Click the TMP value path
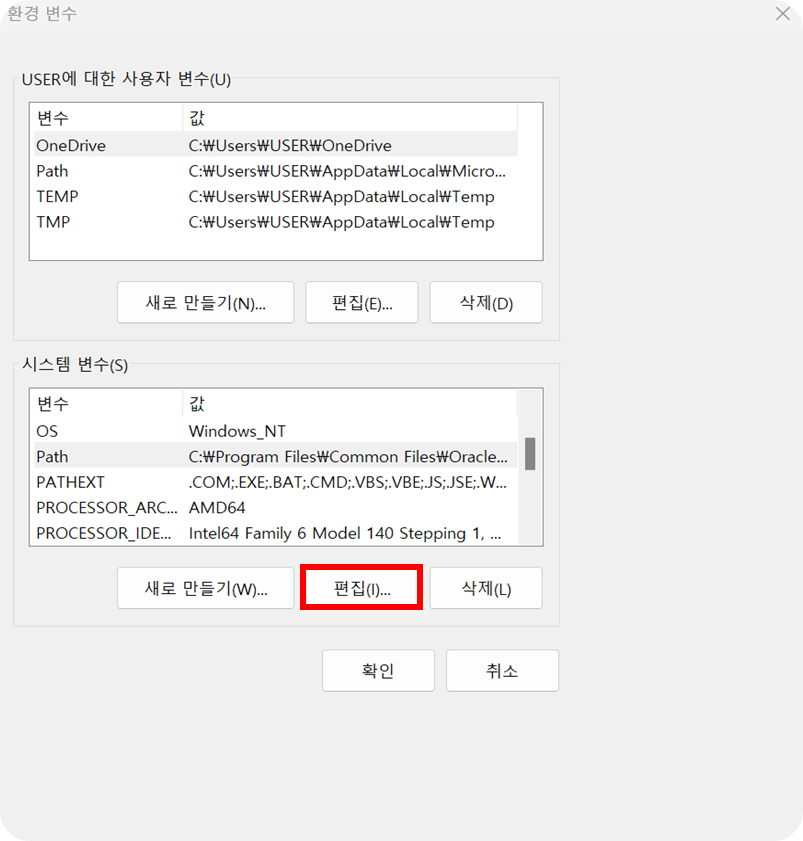This screenshot has height=841, width=803. click(341, 222)
